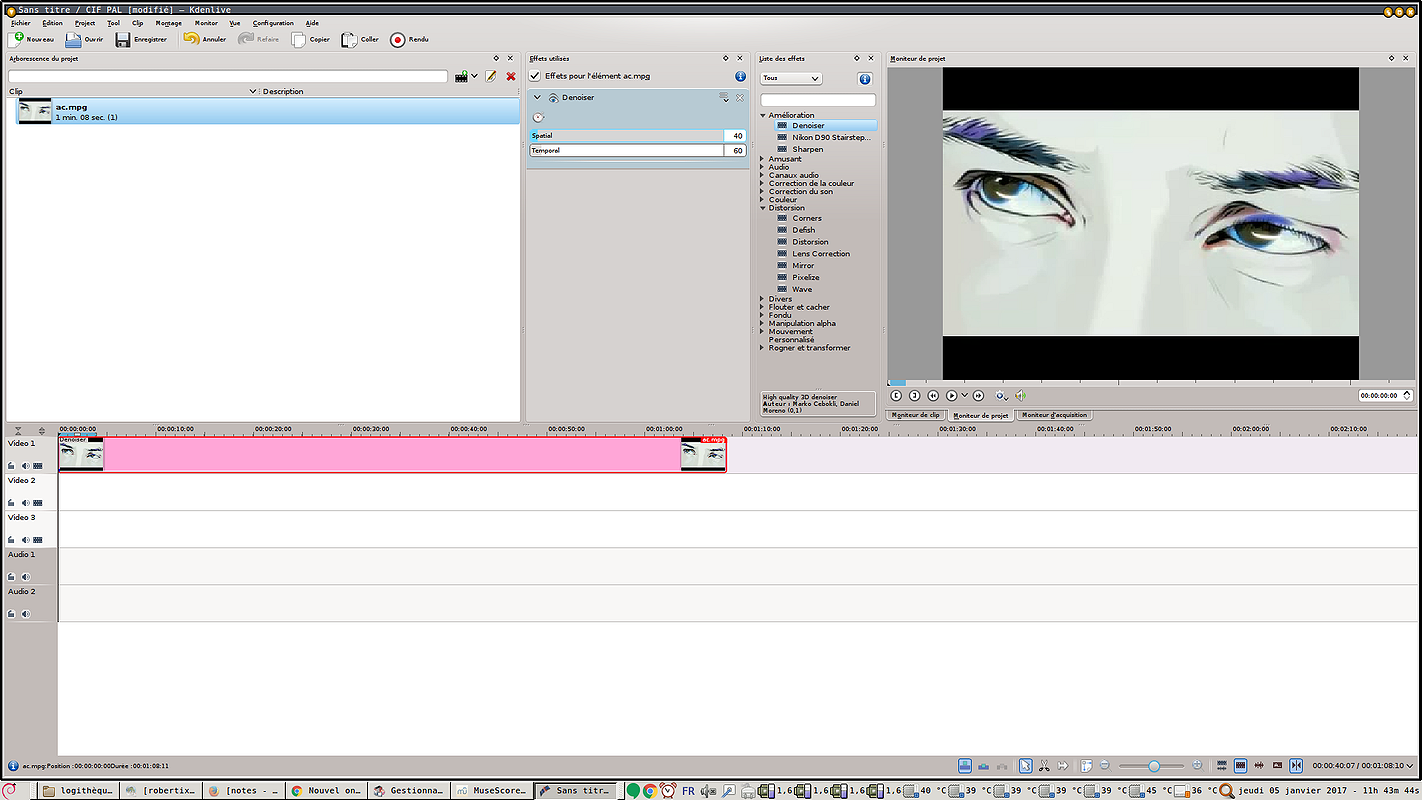Switch to Moniteur d'acquisition tab

point(1055,415)
